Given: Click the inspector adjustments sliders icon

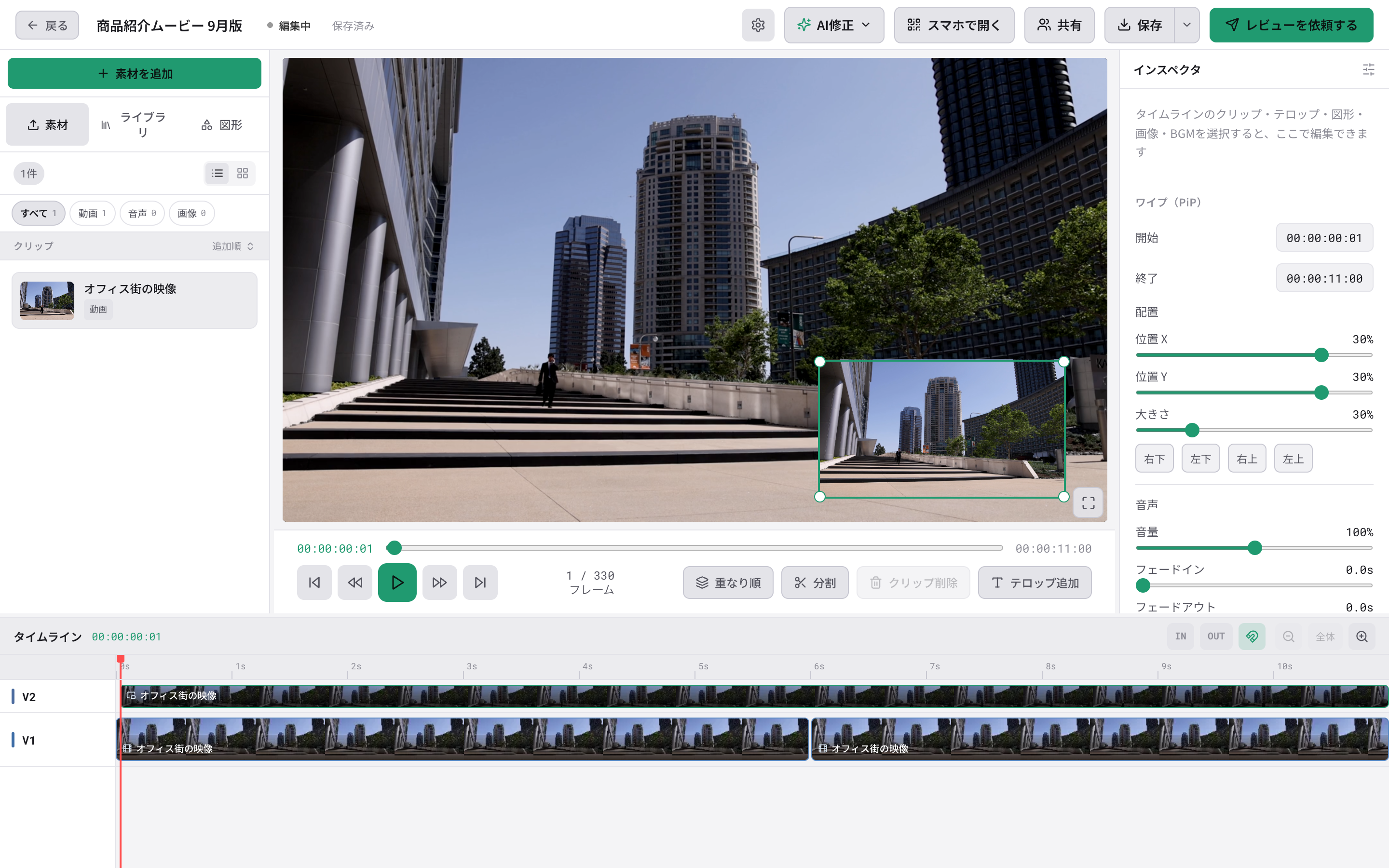Looking at the screenshot, I should [x=1368, y=69].
